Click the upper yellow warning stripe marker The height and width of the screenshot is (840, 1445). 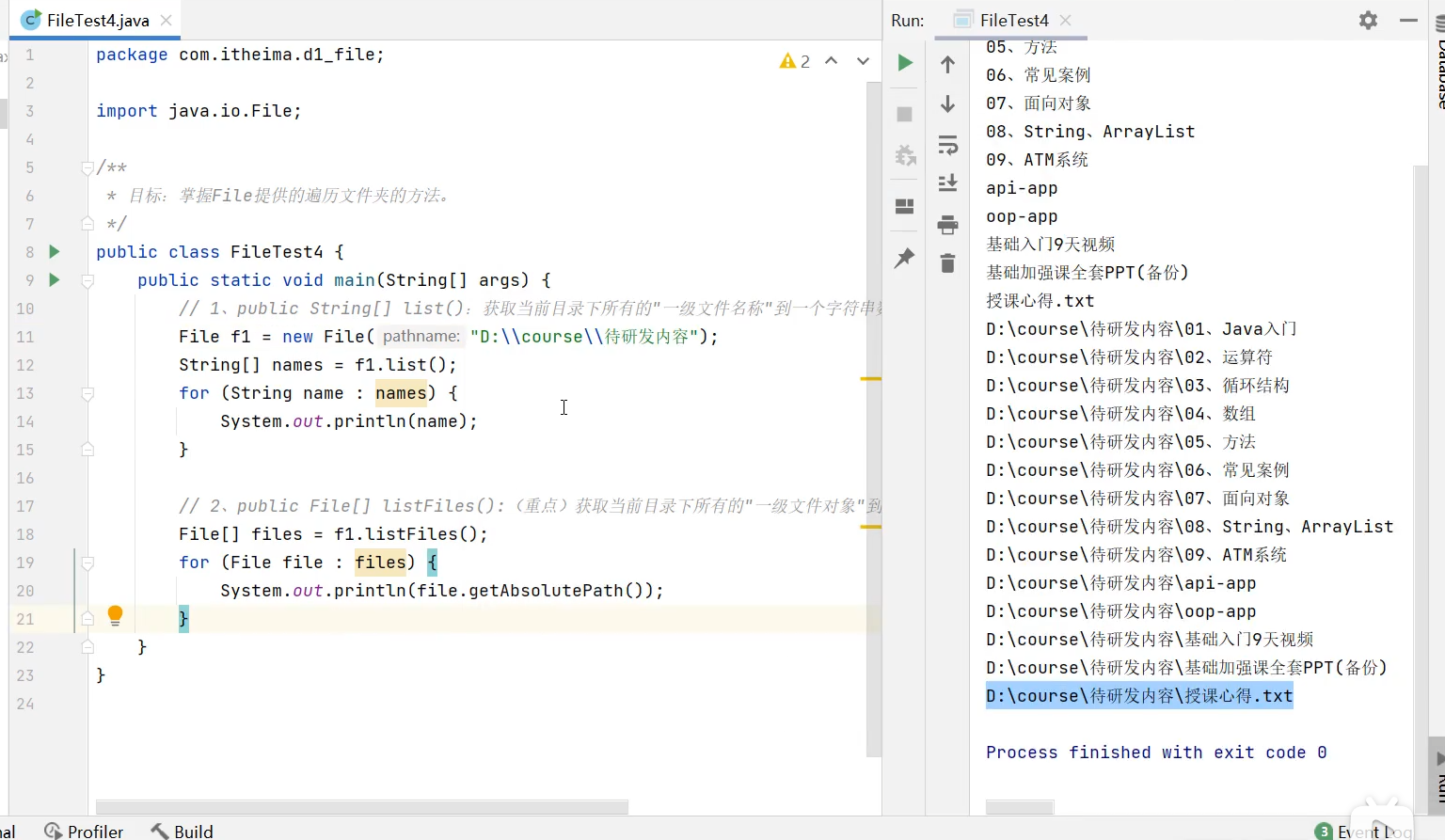[x=871, y=378]
